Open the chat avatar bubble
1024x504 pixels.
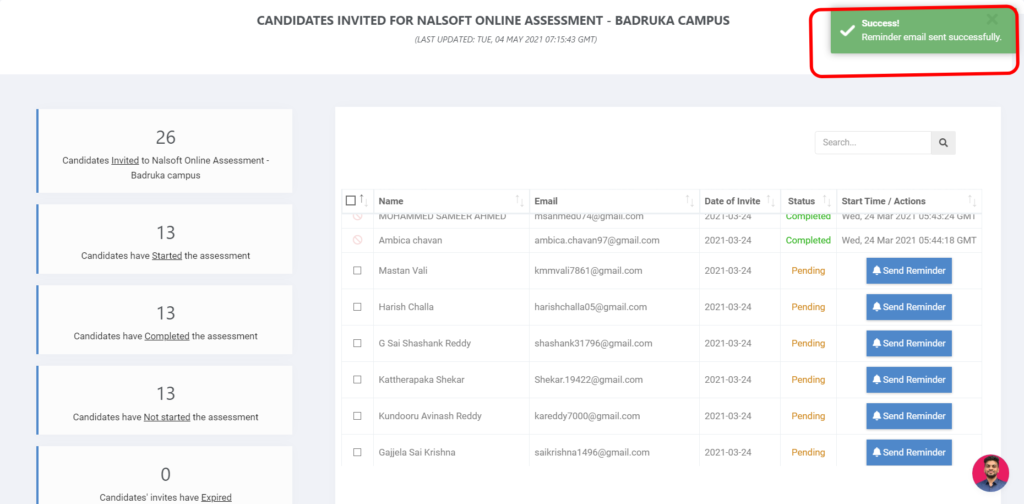tap(990, 473)
